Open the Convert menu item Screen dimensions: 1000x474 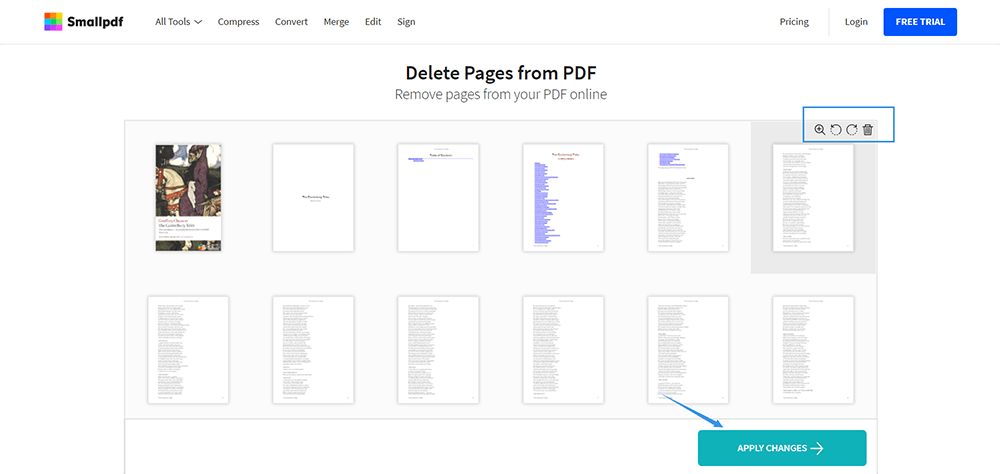point(291,22)
